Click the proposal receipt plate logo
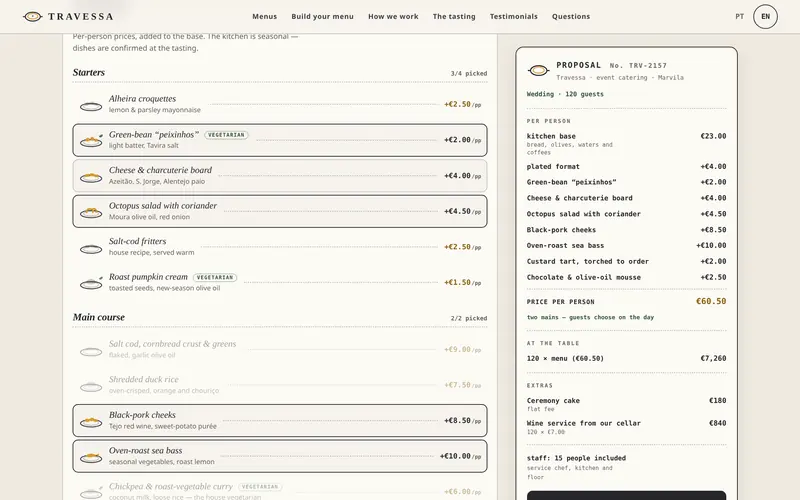Screen dimensions: 800x500 [539, 70]
